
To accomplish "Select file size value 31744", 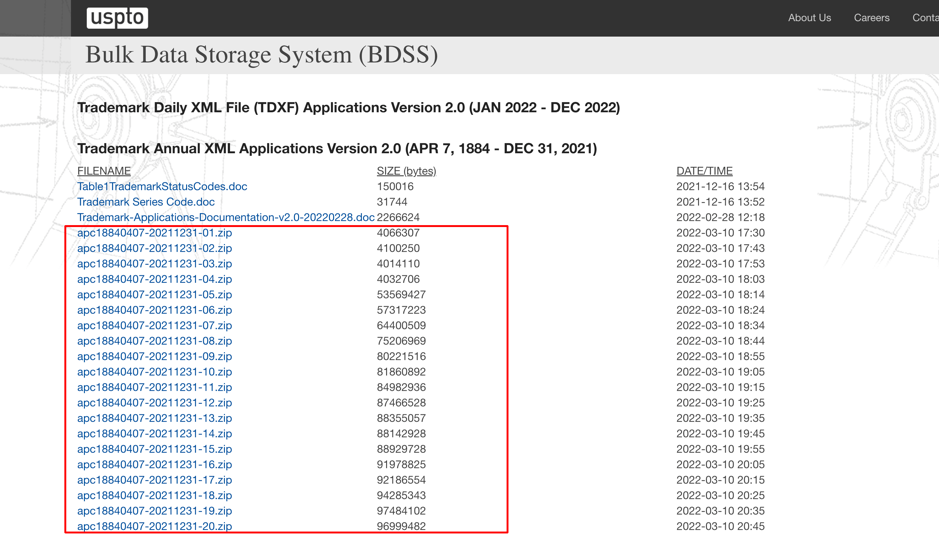I will (x=392, y=202).
